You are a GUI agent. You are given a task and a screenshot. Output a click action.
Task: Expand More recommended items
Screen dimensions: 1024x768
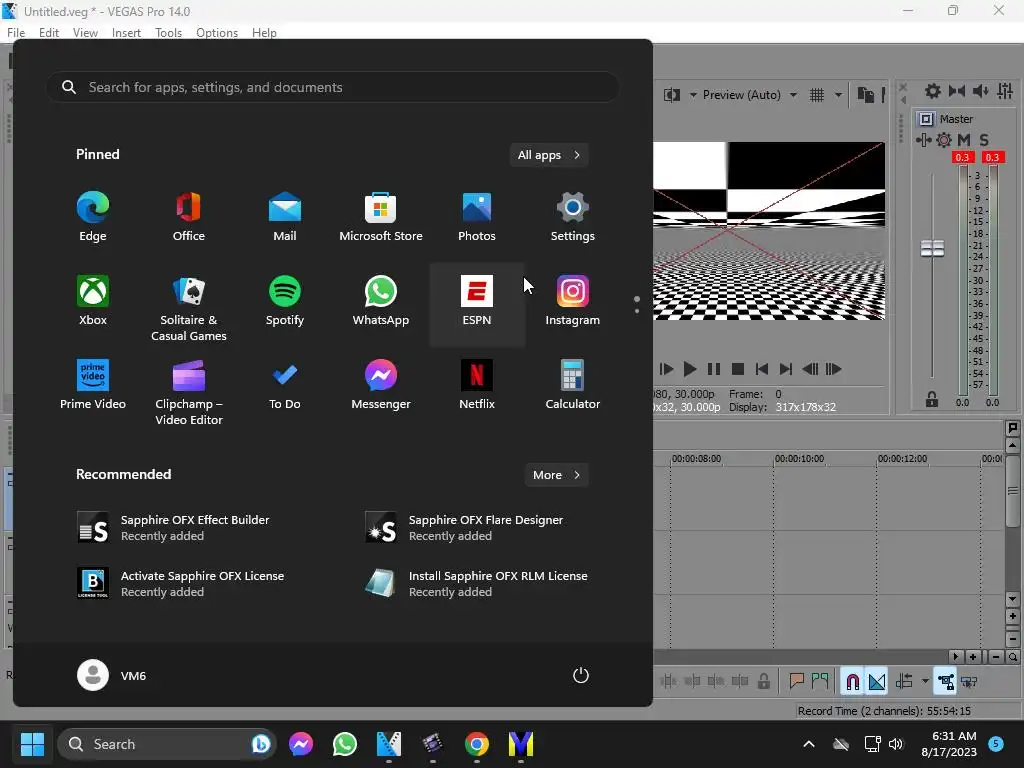click(556, 475)
